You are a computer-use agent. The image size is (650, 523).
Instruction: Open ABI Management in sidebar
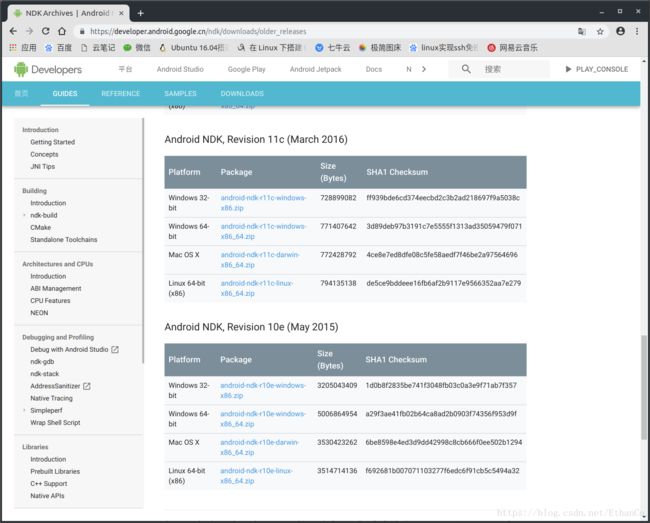[x=56, y=288]
